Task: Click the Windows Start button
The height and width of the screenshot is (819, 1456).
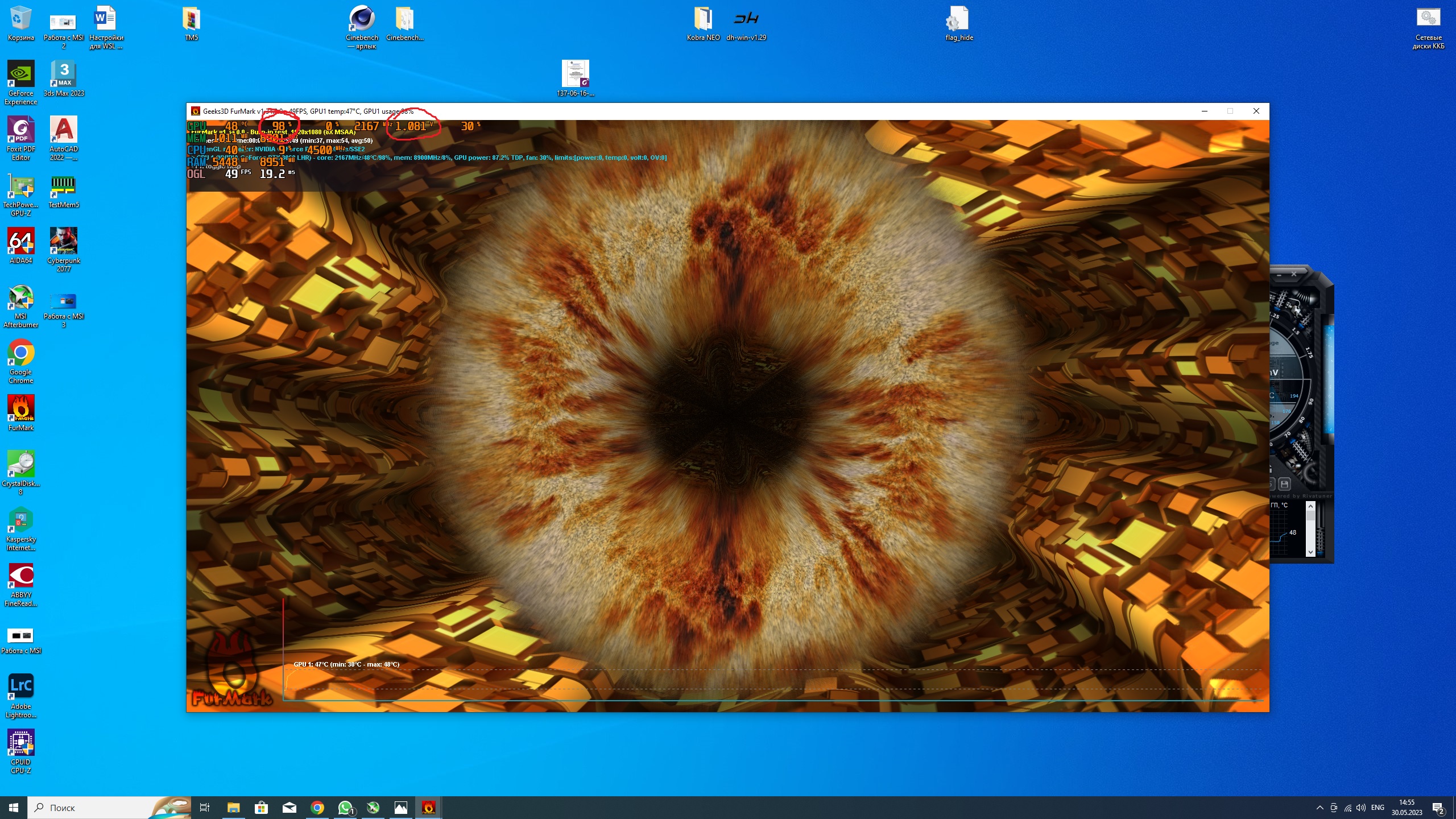Action: pyautogui.click(x=14, y=808)
